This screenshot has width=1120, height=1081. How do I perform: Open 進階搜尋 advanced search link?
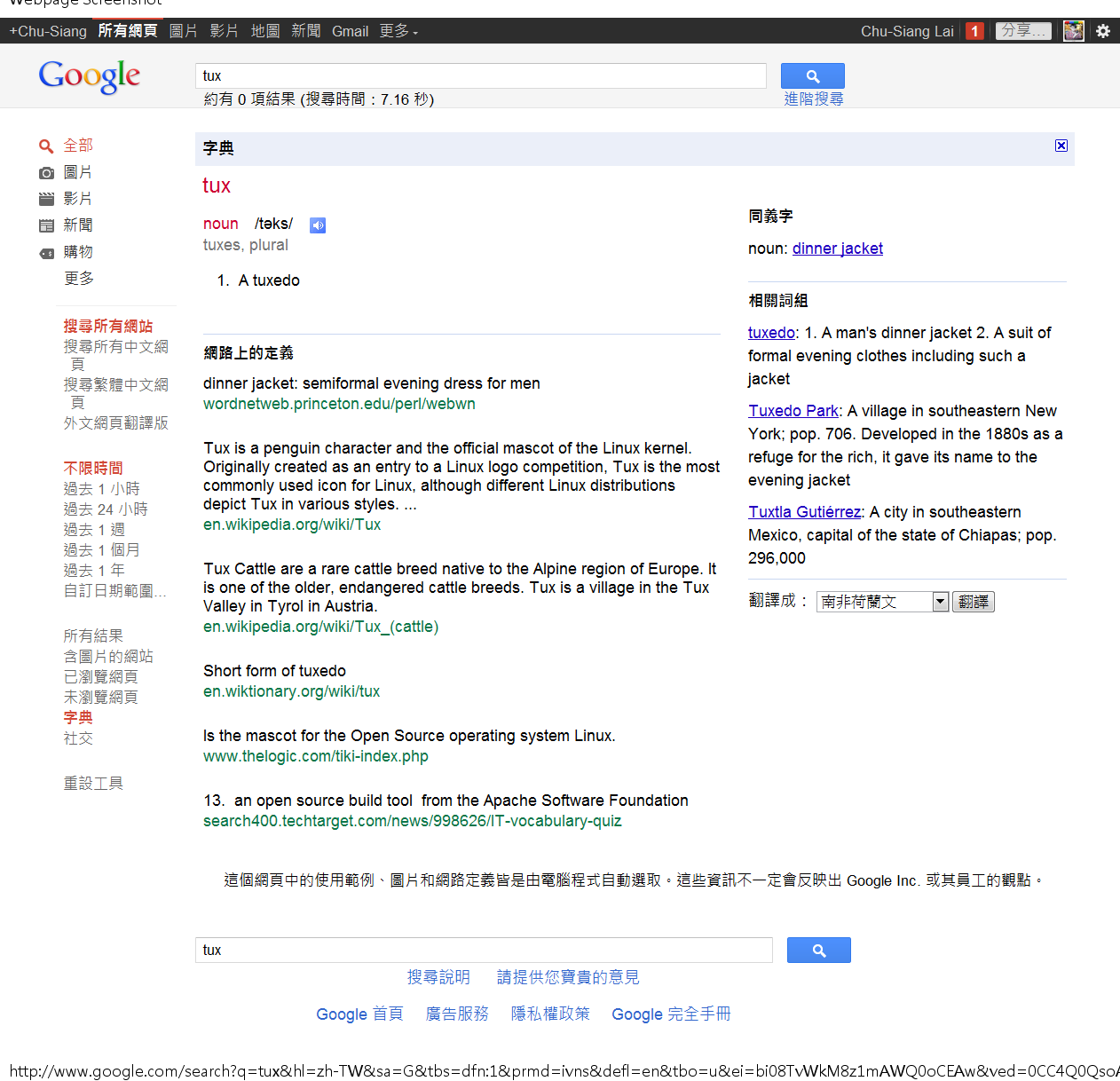point(814,99)
